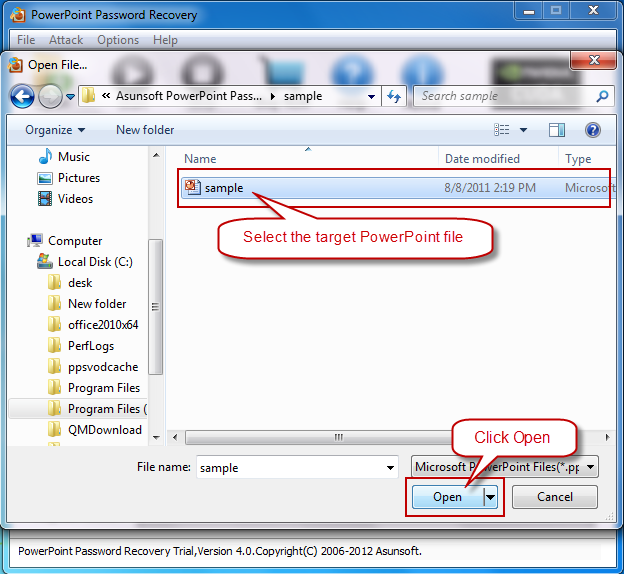
Task: Open the Program Files folder
Action: [104, 388]
